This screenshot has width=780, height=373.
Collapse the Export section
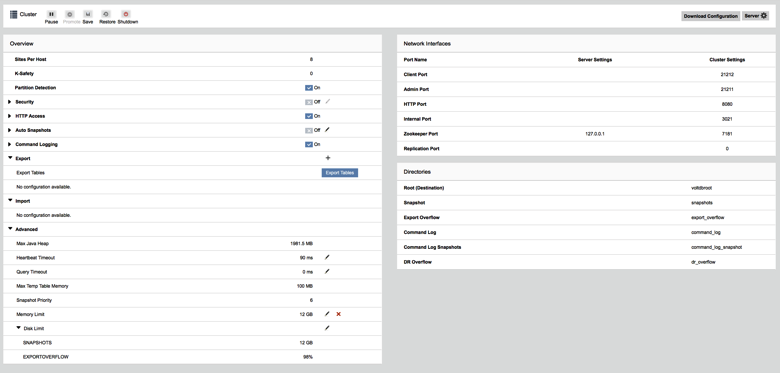[10, 158]
